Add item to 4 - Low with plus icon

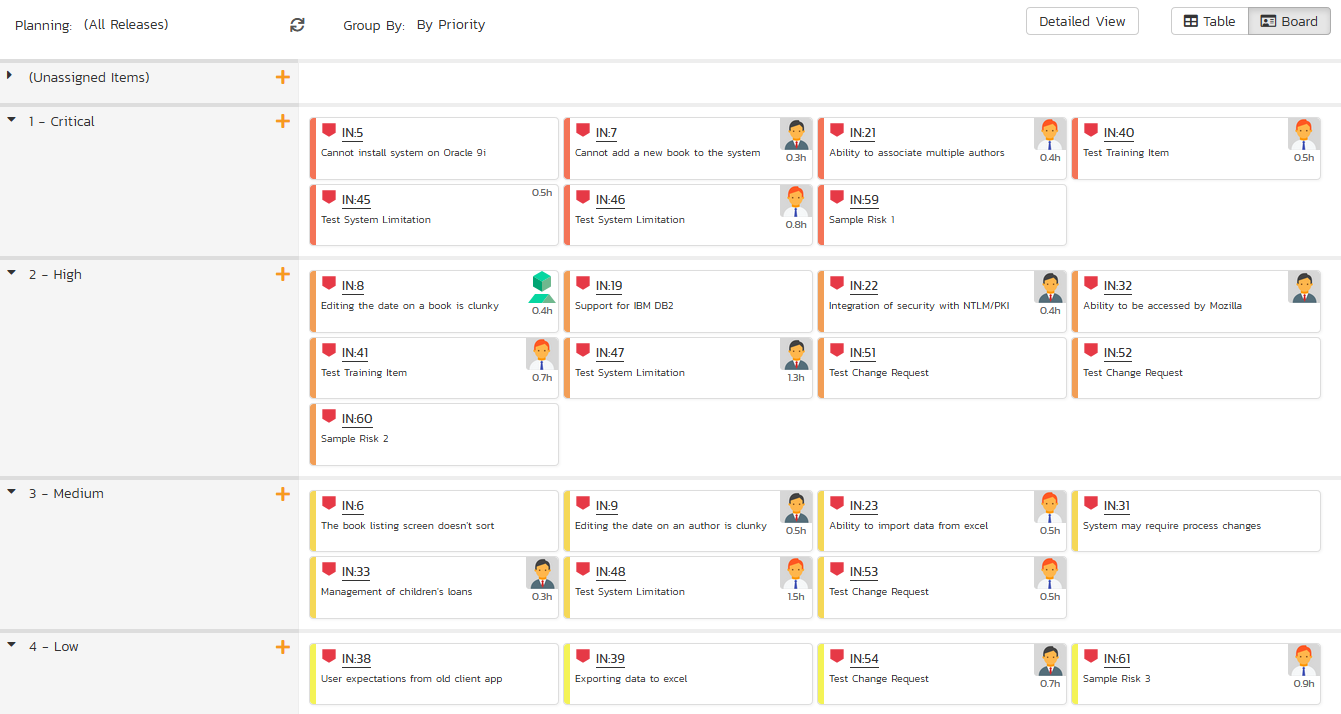283,647
